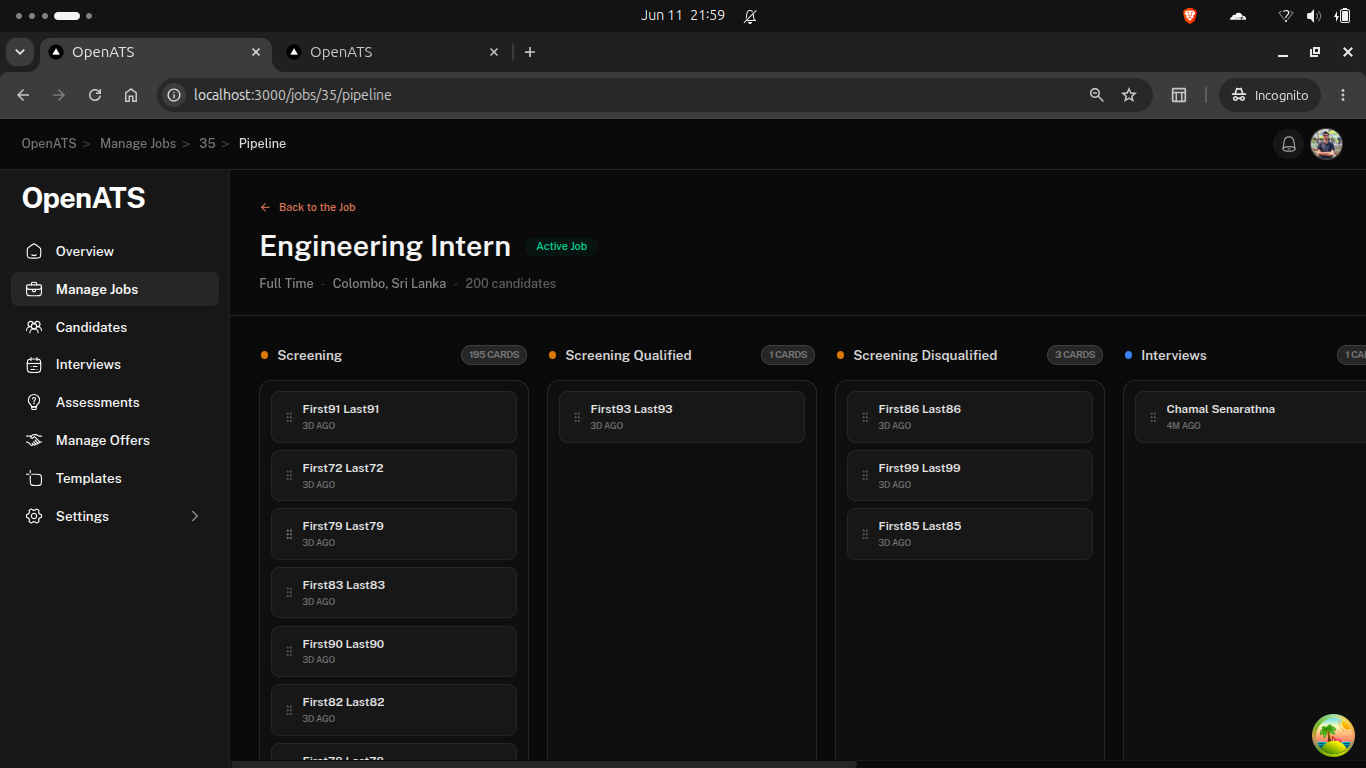Click the 35 breadcrumb link
The image size is (1366, 768).
click(x=207, y=144)
